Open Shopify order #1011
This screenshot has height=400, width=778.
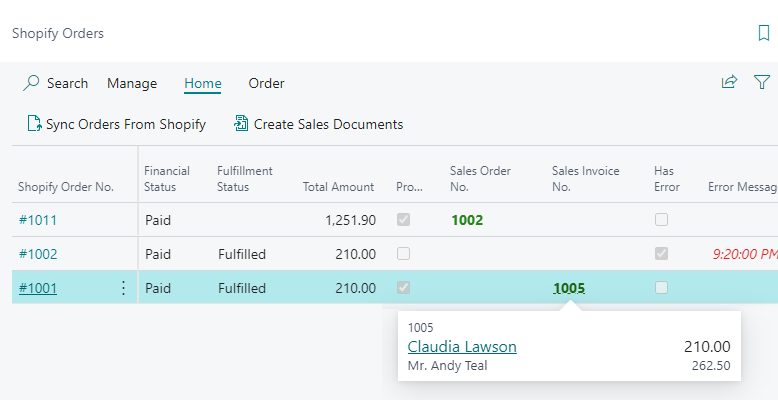point(38,220)
